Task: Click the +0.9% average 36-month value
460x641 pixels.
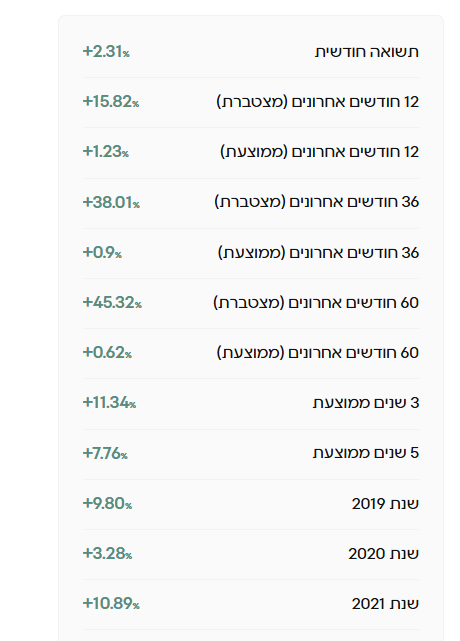Action: tap(102, 252)
